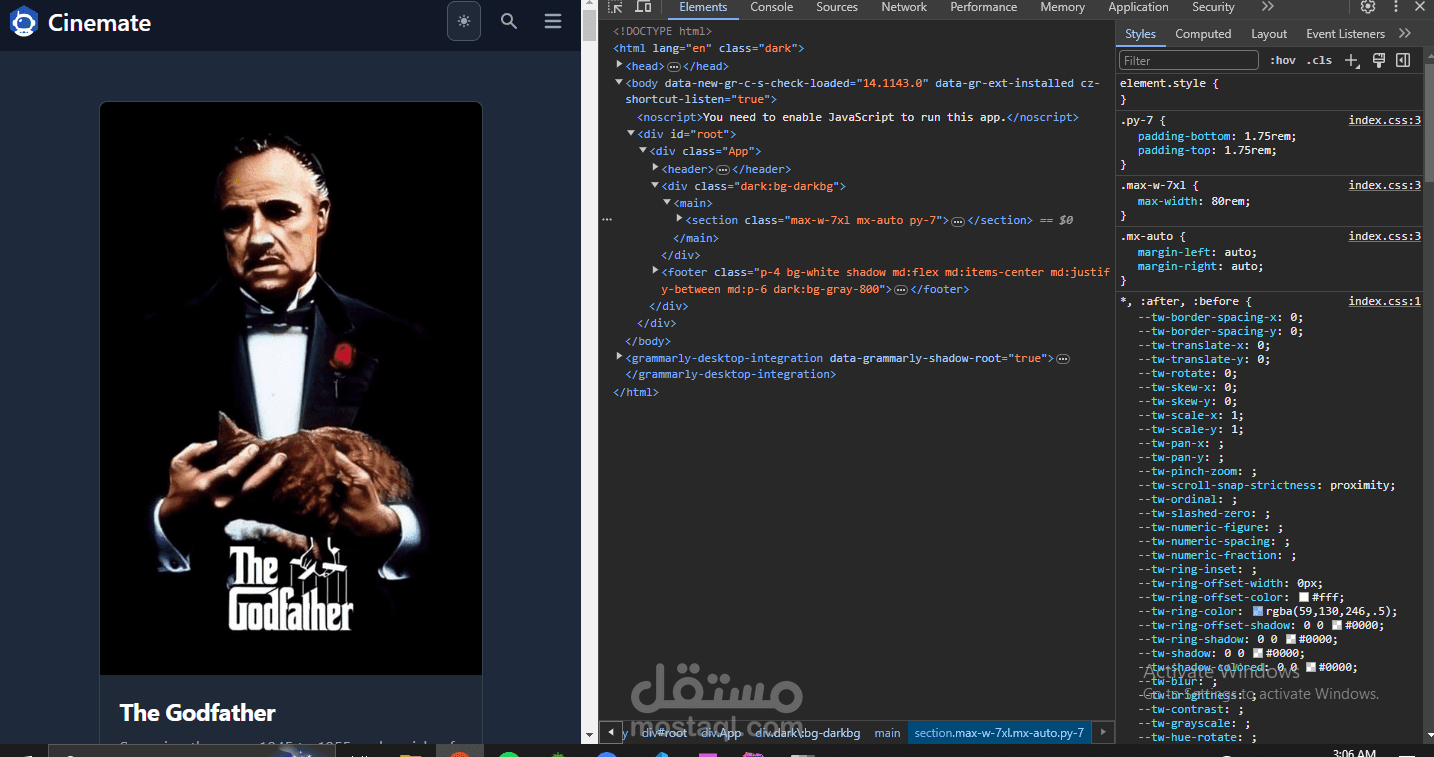Collapse the main element node
This screenshot has width=1434, height=757.
(x=668, y=202)
